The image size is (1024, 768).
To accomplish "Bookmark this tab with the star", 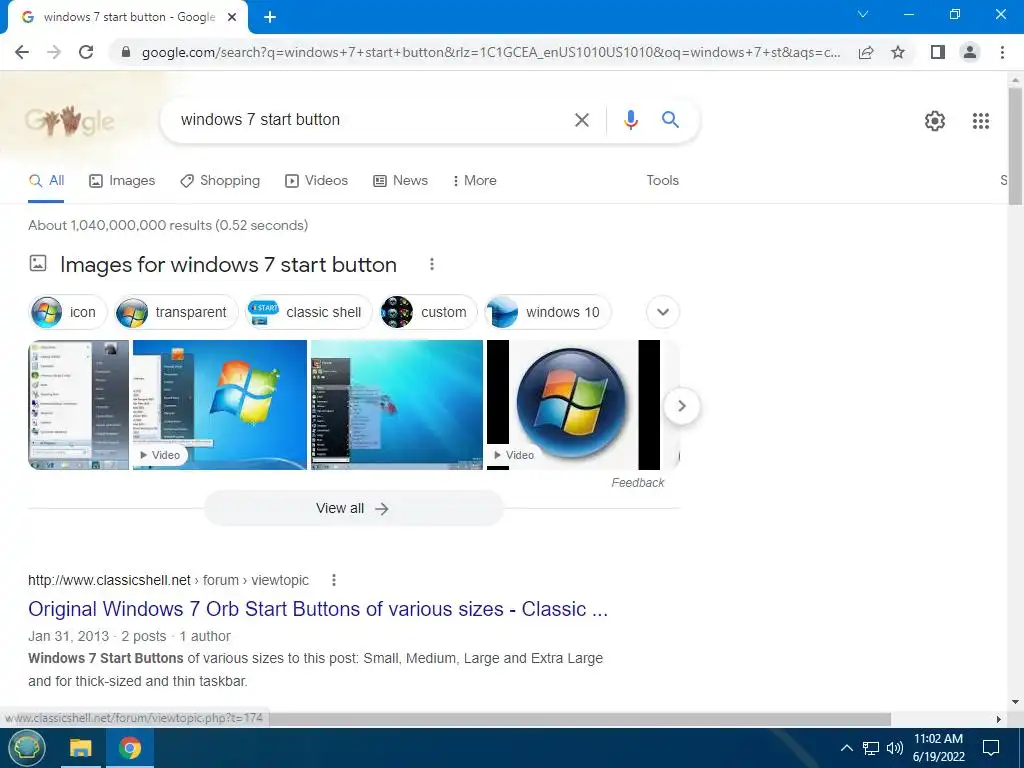I will pyautogui.click(x=898, y=52).
